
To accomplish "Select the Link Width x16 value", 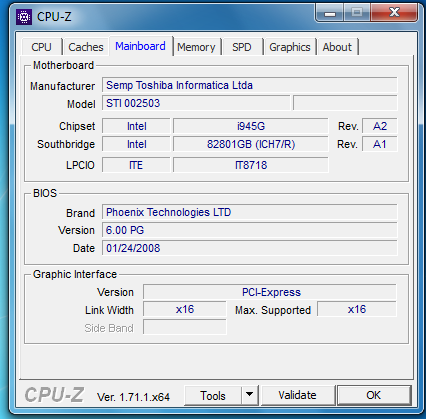I will (x=185, y=309).
